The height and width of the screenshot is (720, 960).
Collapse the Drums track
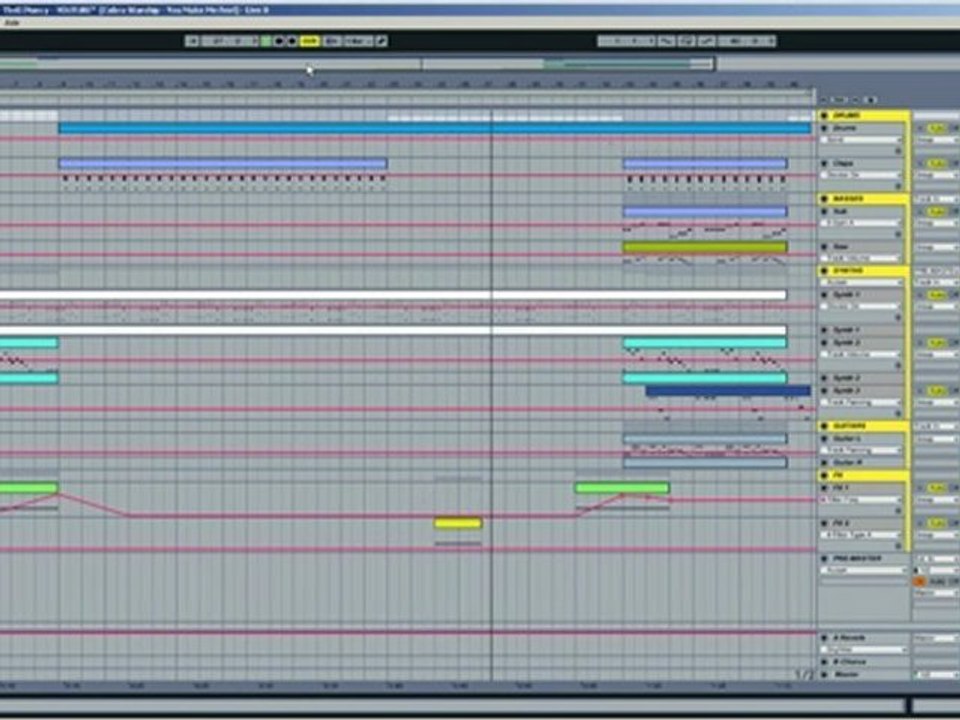[x=824, y=128]
